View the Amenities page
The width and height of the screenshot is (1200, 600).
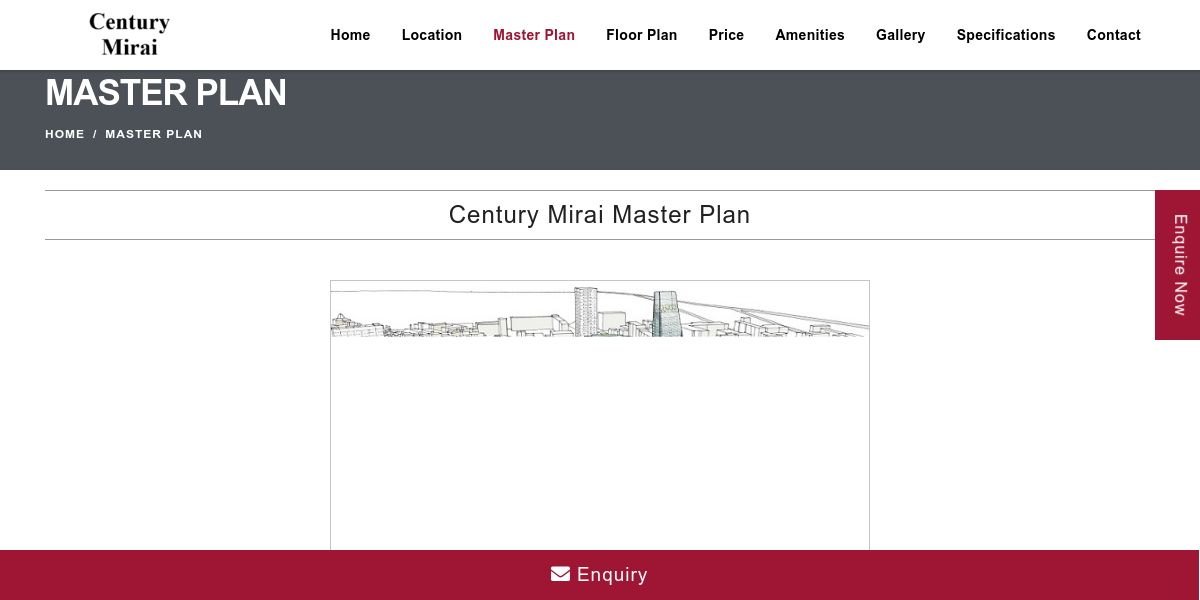coord(810,35)
